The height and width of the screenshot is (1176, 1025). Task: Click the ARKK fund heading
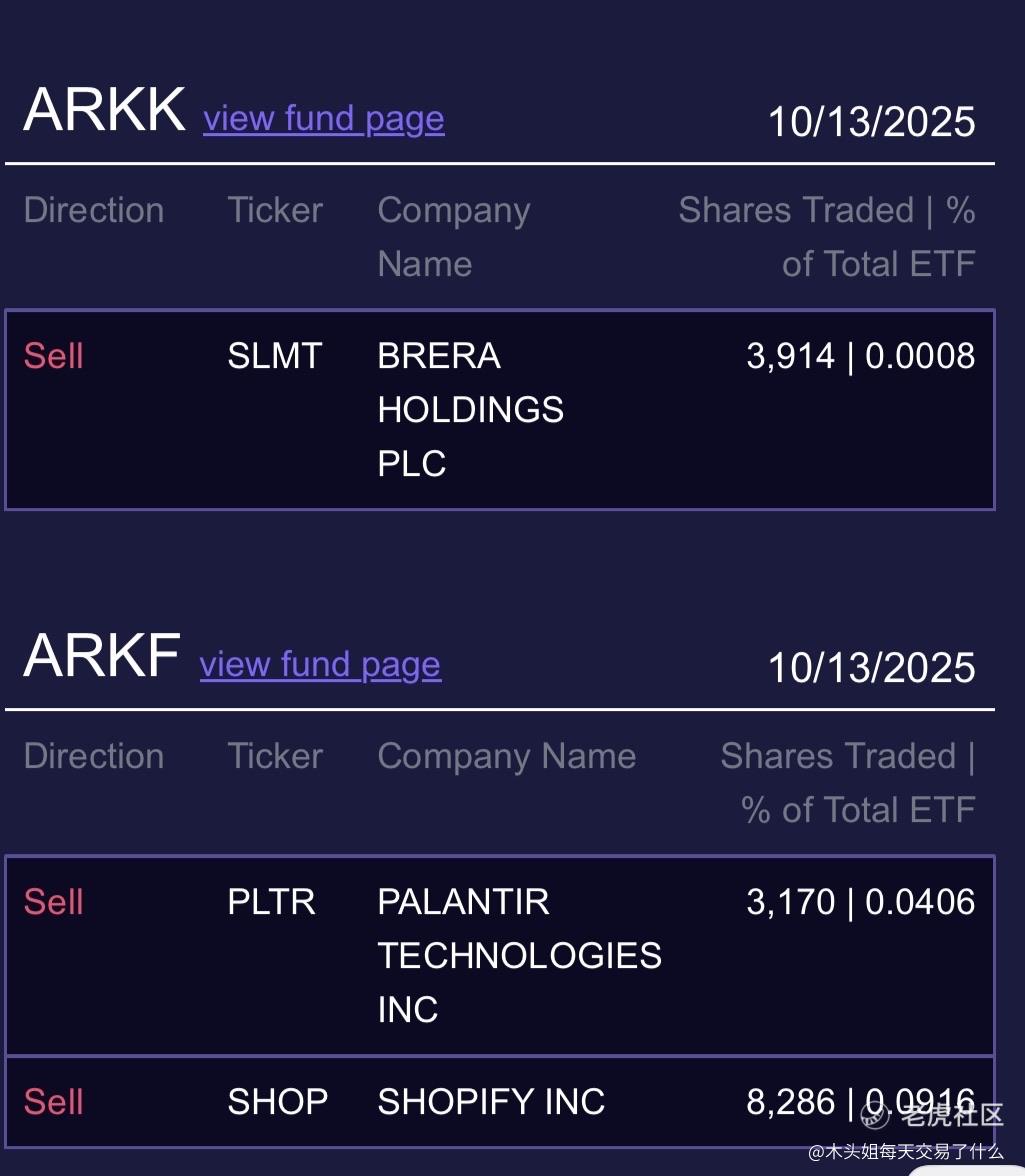coord(104,110)
